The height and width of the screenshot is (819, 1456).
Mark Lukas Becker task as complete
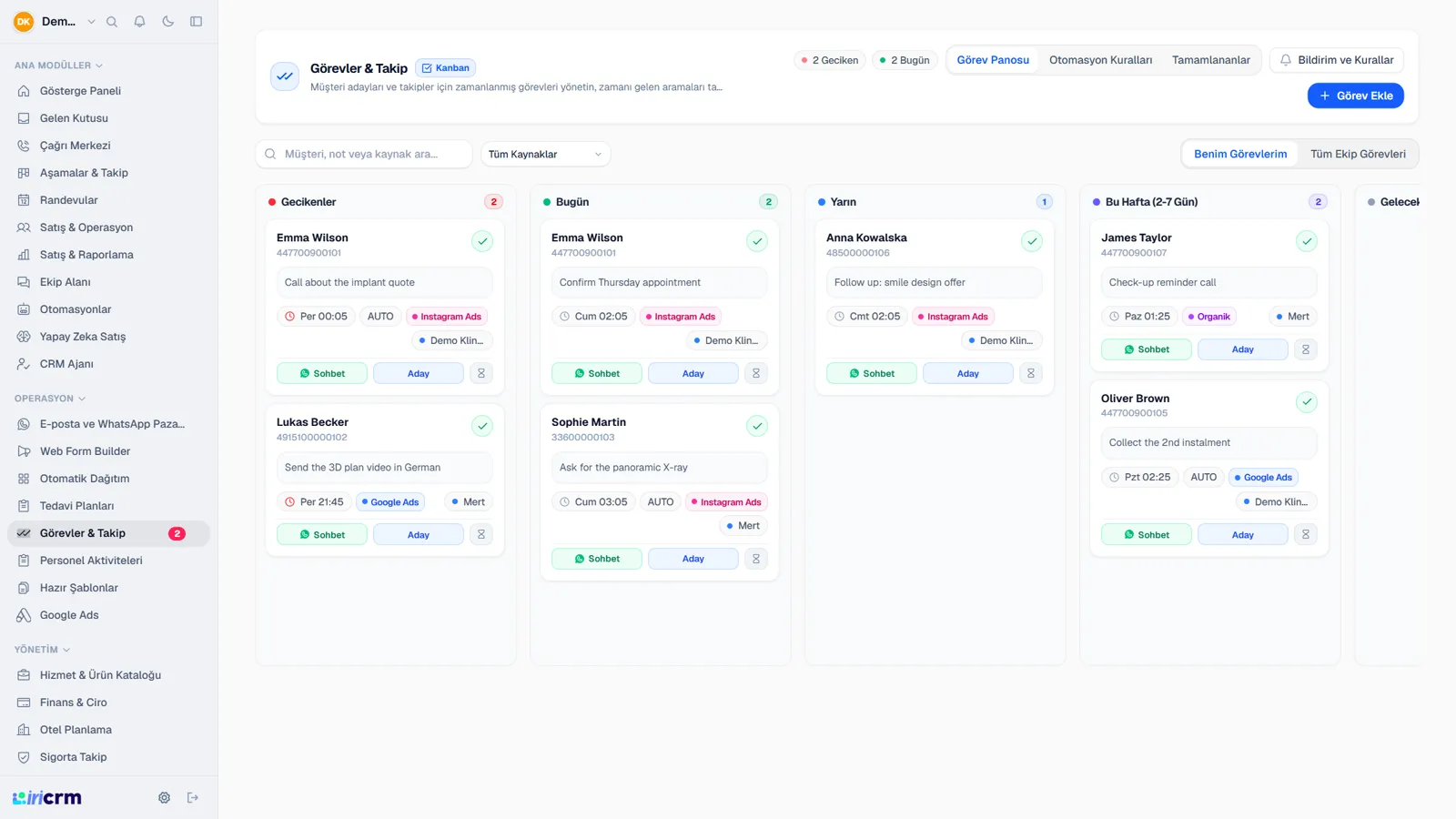click(482, 426)
